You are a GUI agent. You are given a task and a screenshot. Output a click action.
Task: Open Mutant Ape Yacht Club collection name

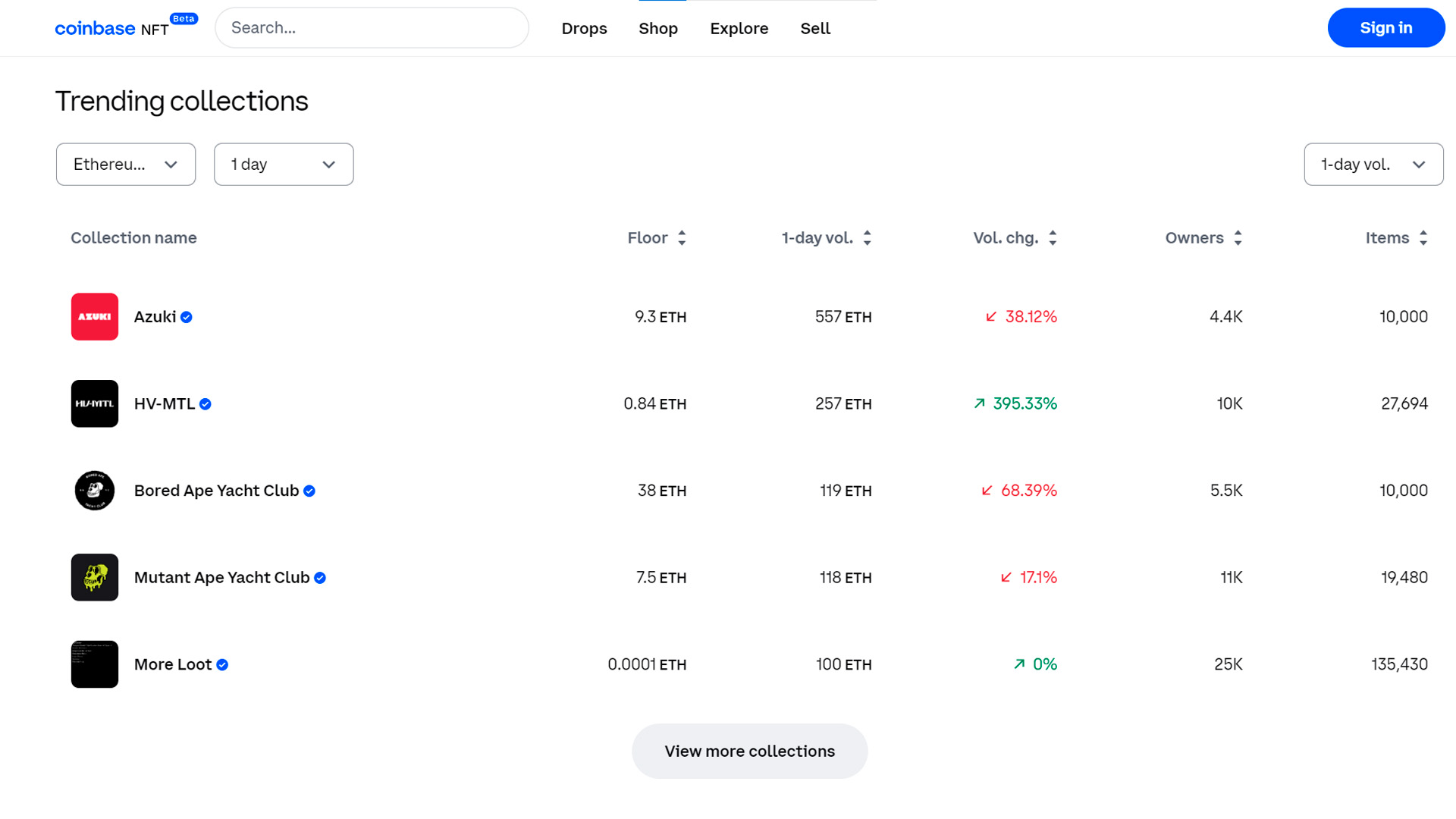tap(221, 577)
